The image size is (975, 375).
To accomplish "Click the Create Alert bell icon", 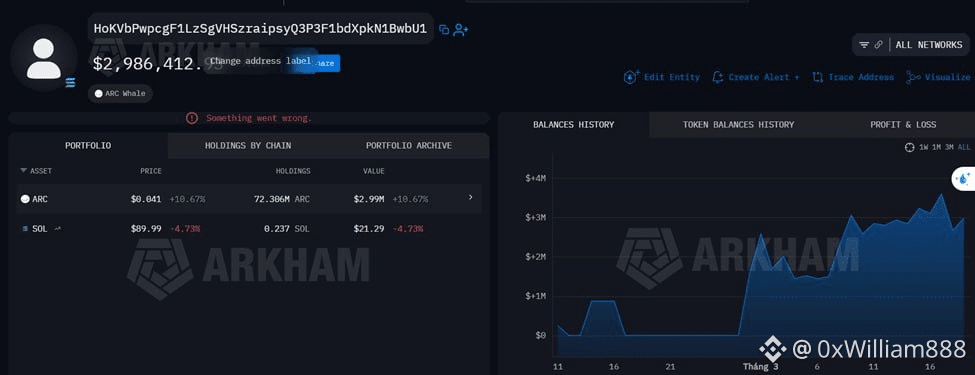I will [718, 77].
